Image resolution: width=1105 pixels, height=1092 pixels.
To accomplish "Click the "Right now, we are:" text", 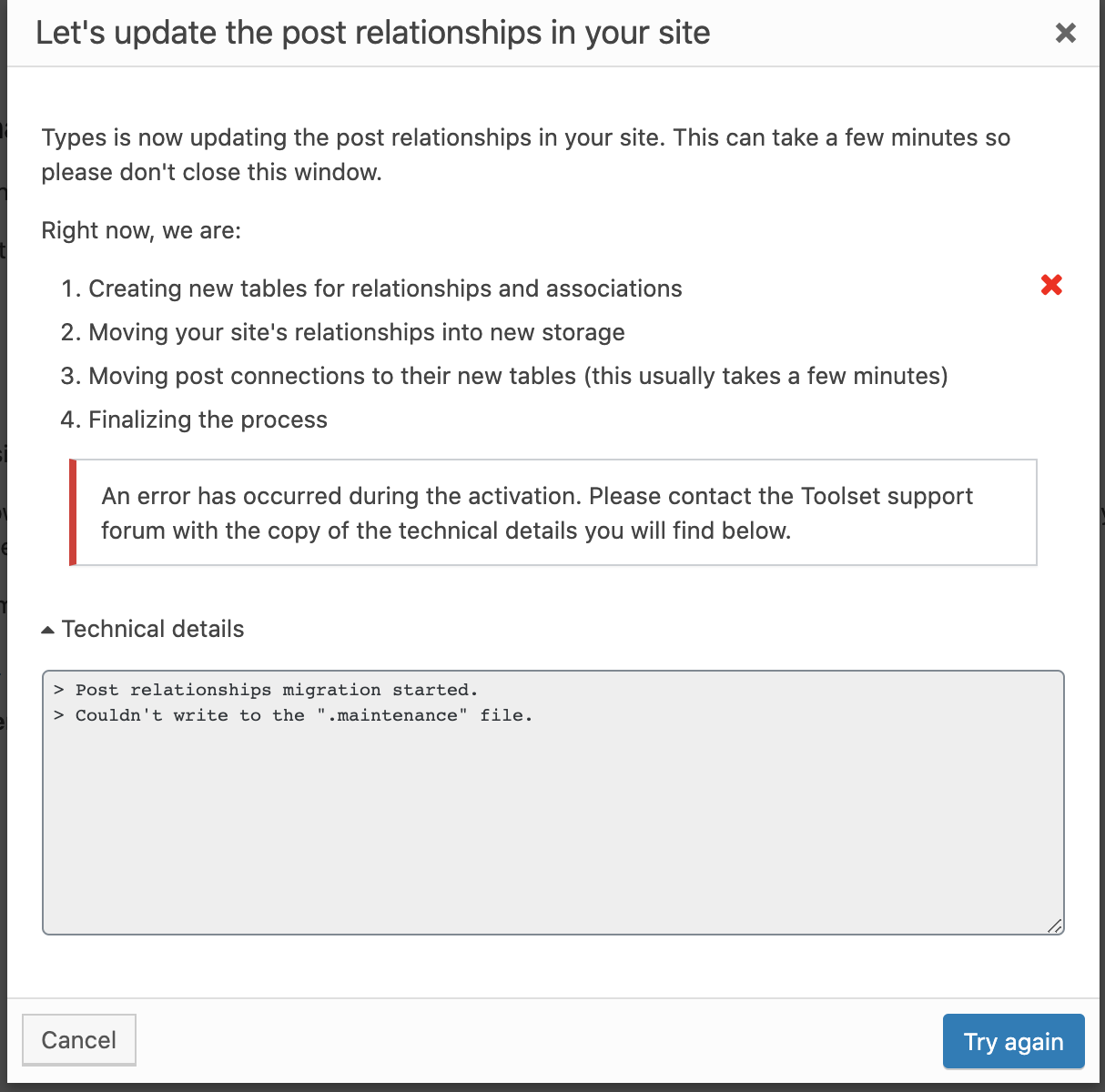I will pos(141,230).
